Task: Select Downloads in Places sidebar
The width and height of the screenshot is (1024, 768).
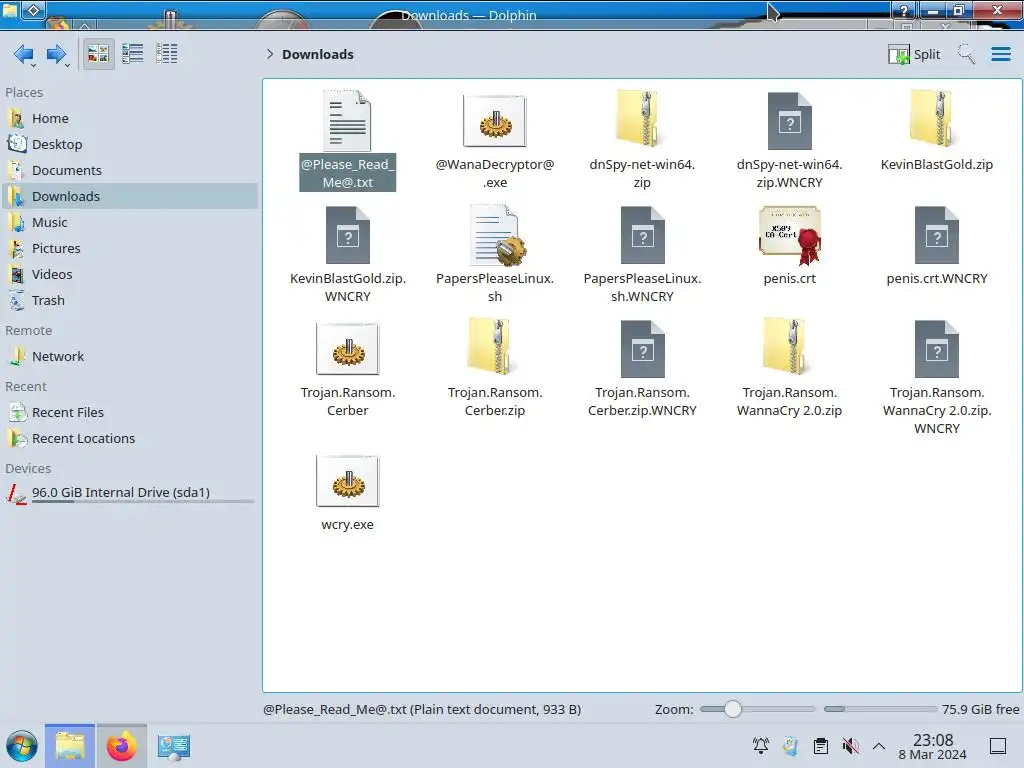Action: (x=129, y=197)
